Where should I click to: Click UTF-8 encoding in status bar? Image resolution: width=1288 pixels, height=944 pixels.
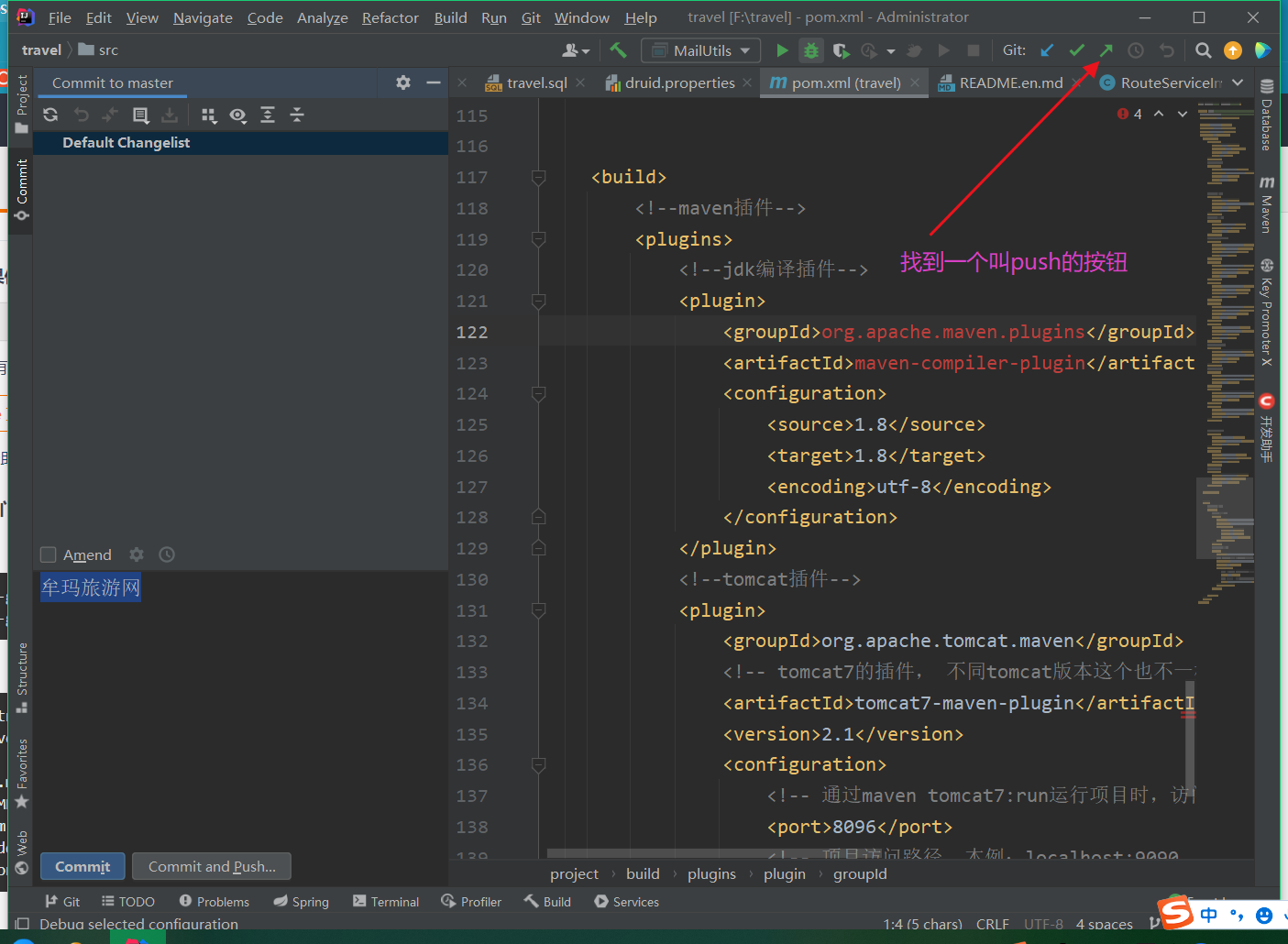[1043, 924]
